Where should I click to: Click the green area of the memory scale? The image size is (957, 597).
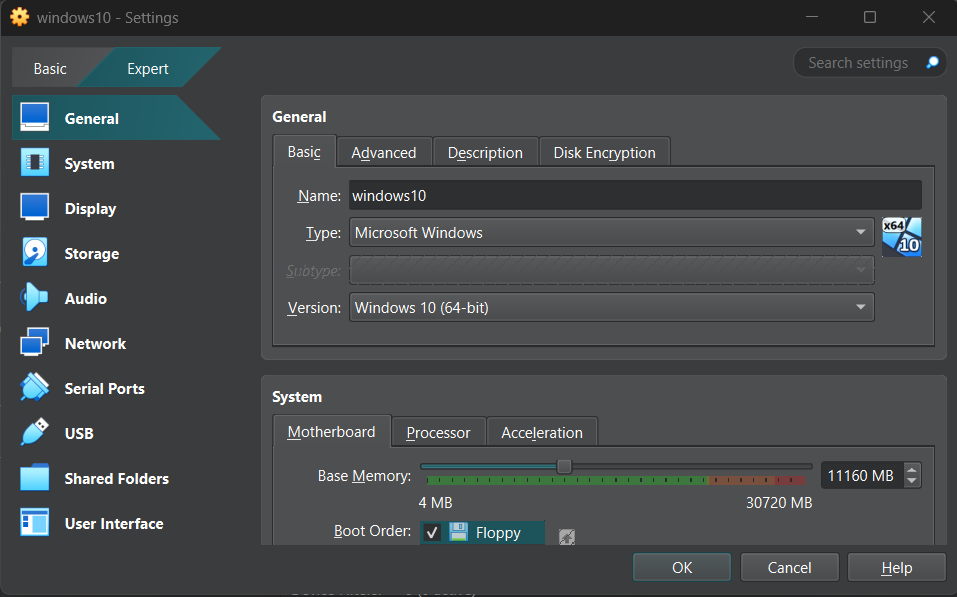[x=566, y=480]
